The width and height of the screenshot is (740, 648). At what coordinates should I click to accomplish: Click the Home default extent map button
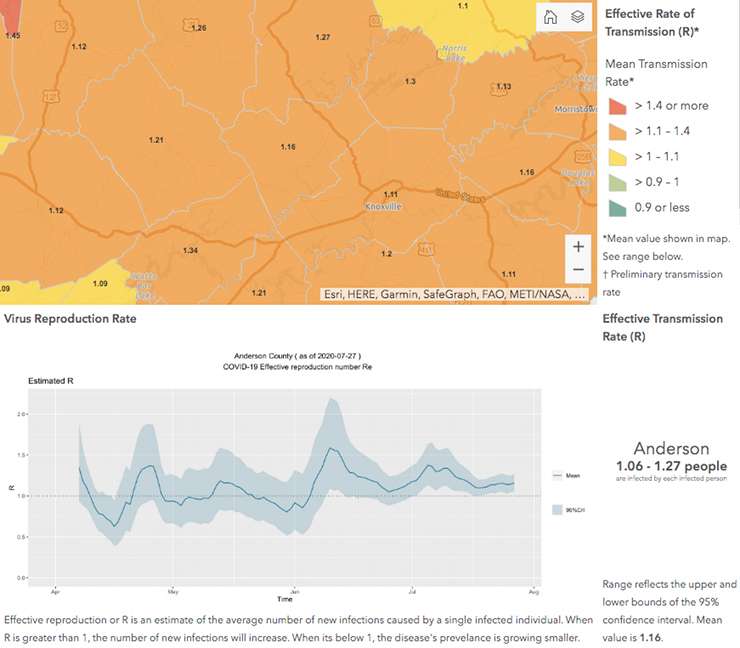click(550, 16)
